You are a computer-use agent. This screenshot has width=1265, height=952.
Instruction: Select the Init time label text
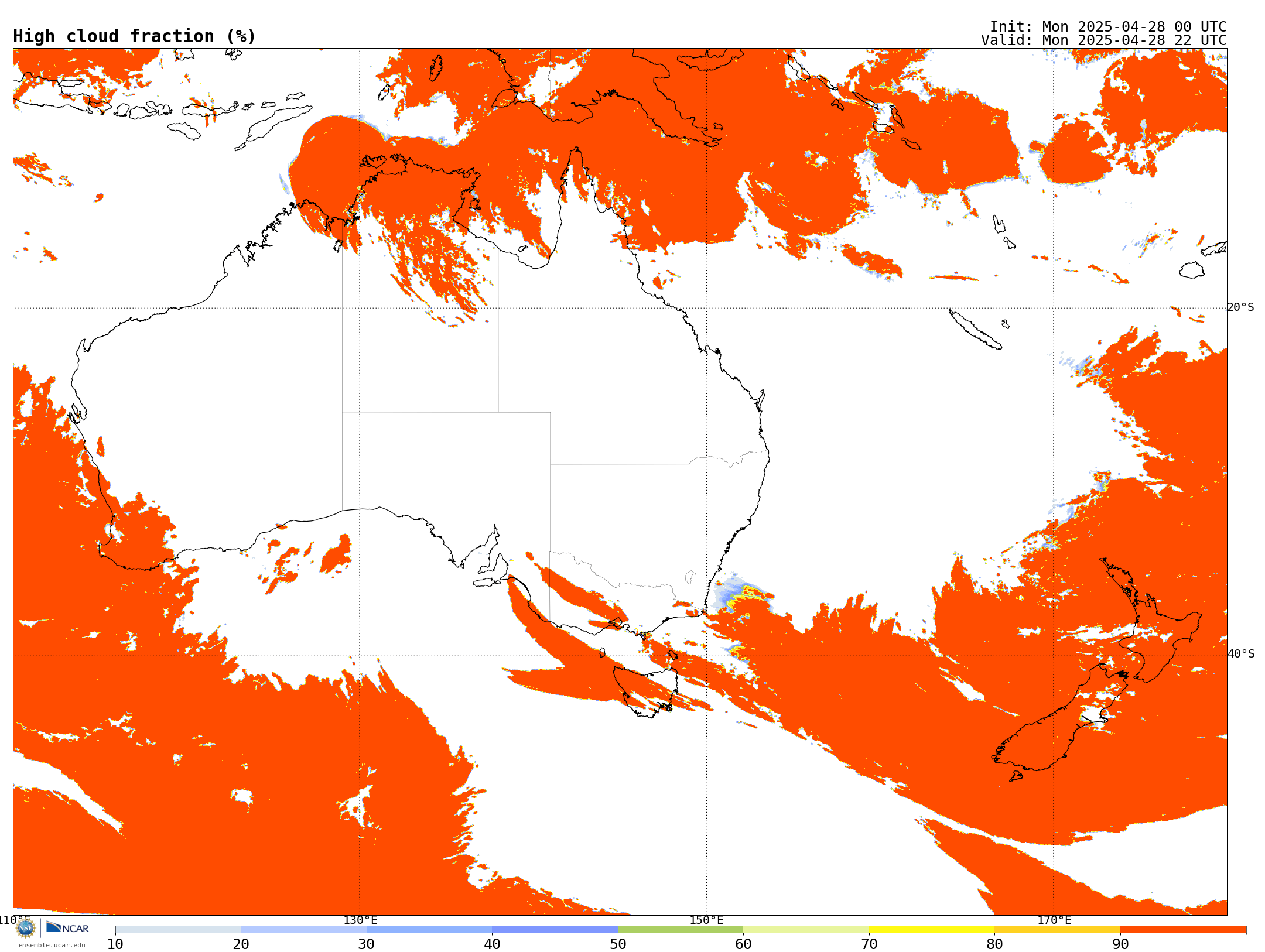coord(1108,27)
